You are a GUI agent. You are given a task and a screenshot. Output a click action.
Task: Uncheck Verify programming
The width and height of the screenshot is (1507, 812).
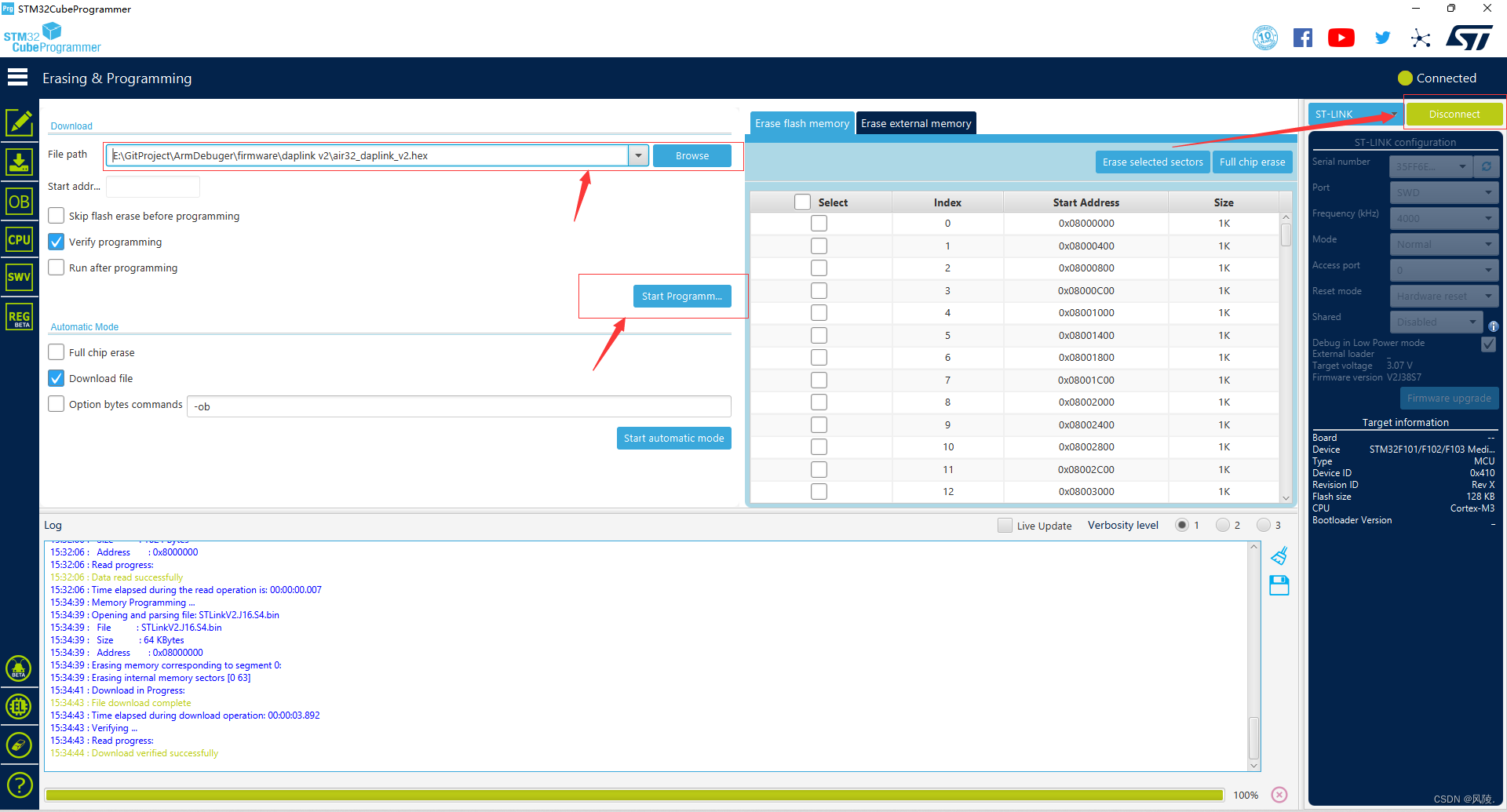[57, 242]
